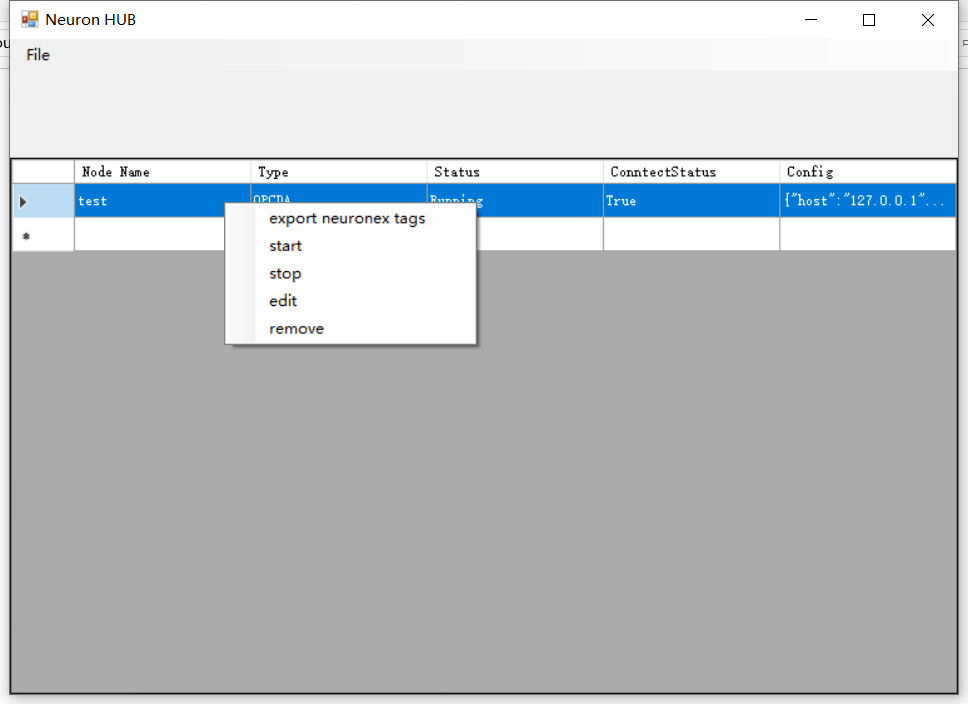Viewport: 968px width, 704px height.
Task: Click the 'True' connect status cell
Action: click(690, 200)
